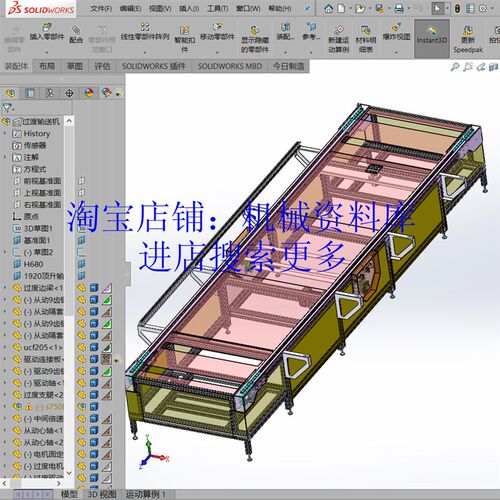Expand the 注解 node in the tree

5,157
